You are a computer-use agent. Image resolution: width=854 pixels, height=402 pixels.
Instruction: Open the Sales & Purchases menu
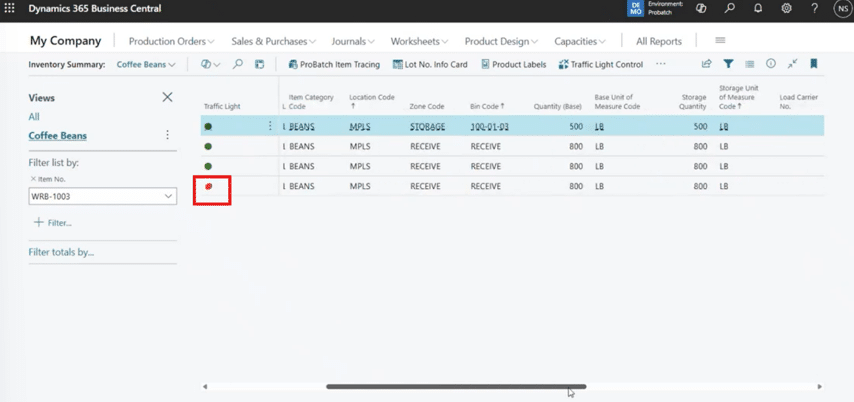(273, 41)
